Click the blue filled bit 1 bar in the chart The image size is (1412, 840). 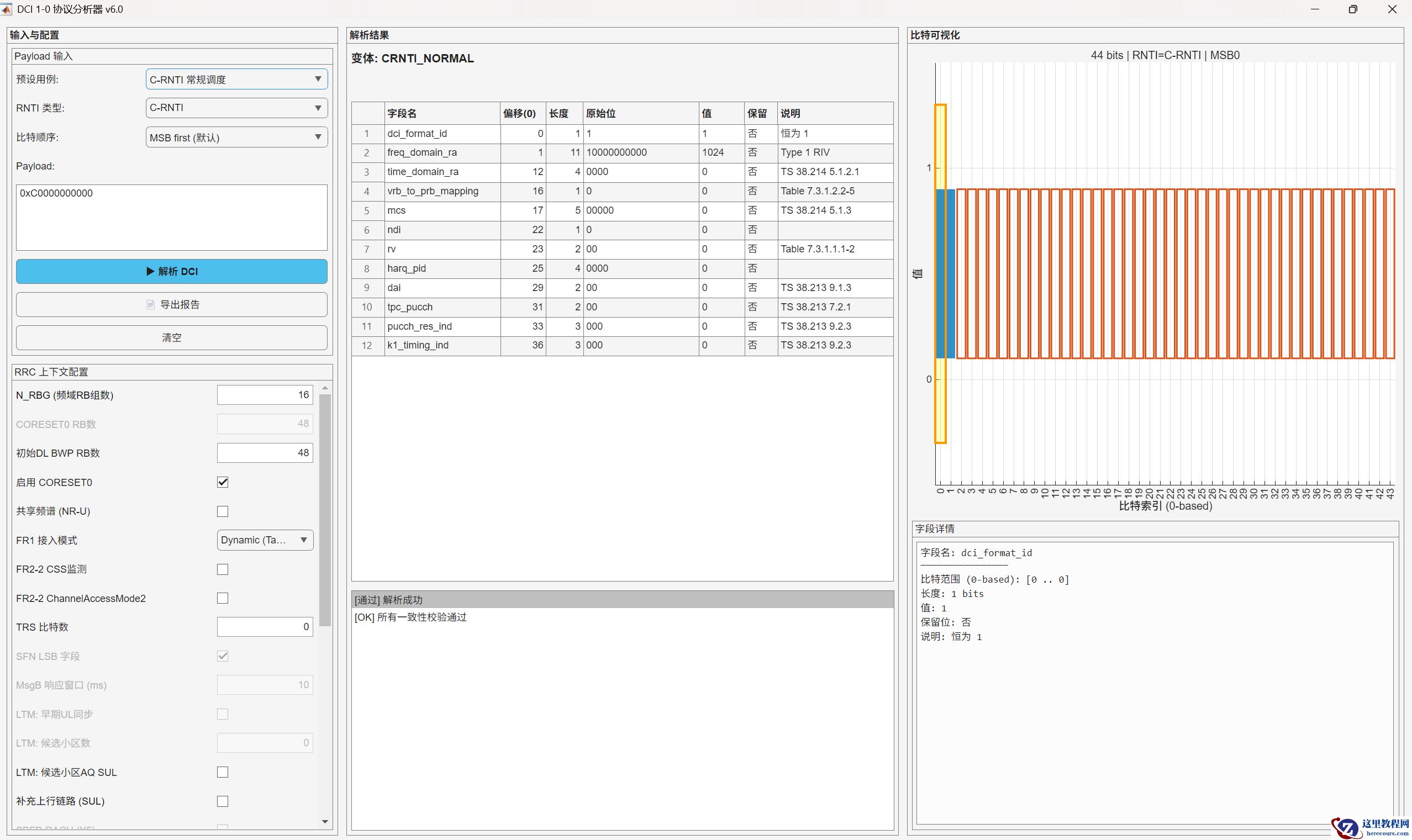coord(951,273)
